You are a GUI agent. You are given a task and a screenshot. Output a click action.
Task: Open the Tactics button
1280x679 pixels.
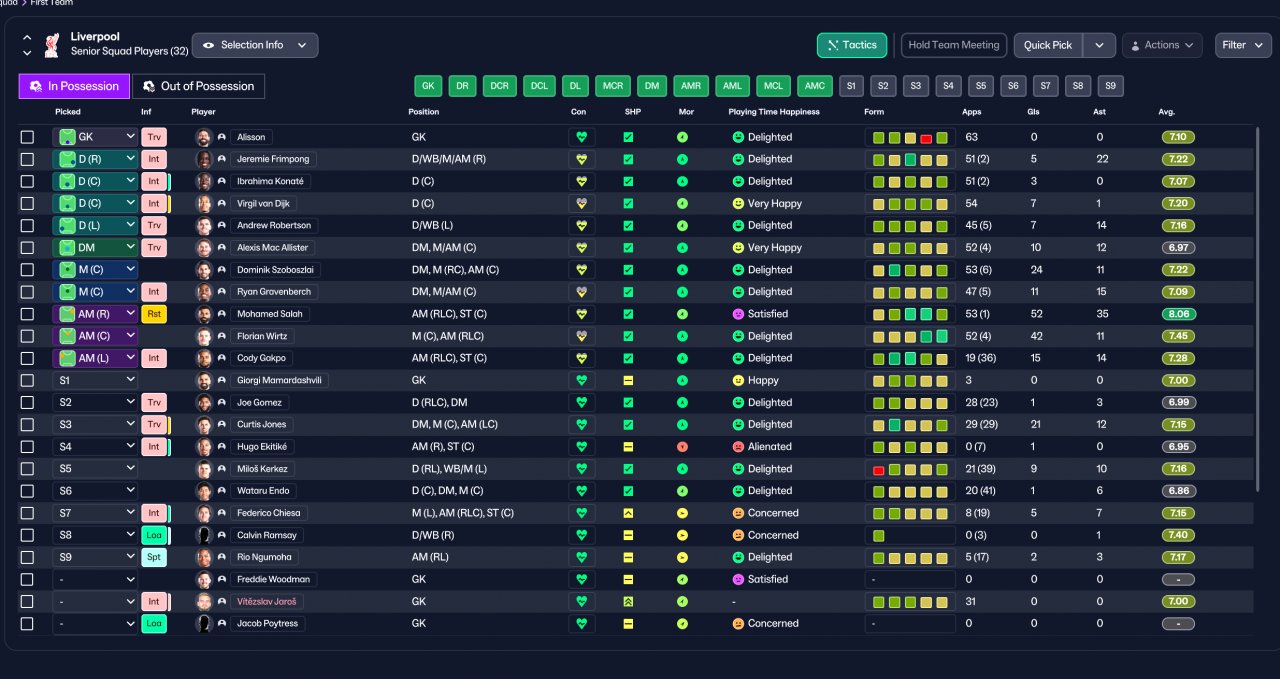tap(852, 45)
